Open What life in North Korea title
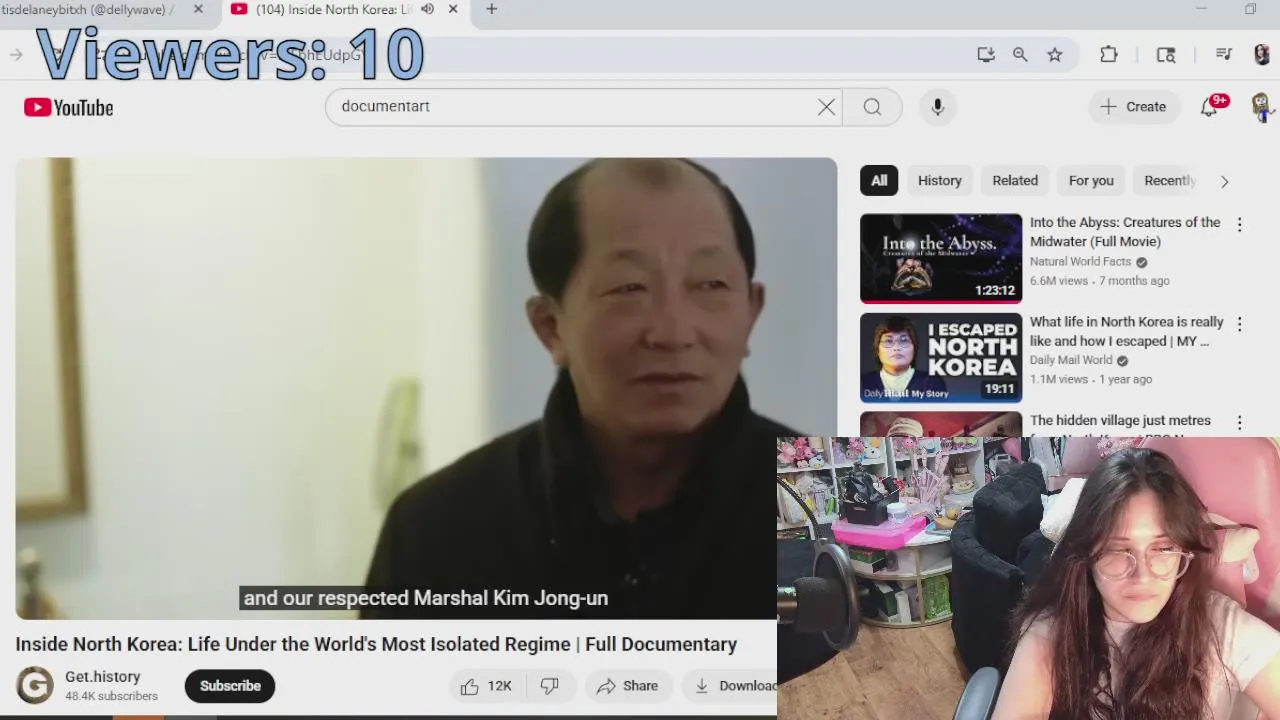Image resolution: width=1280 pixels, height=720 pixels. point(1126,331)
